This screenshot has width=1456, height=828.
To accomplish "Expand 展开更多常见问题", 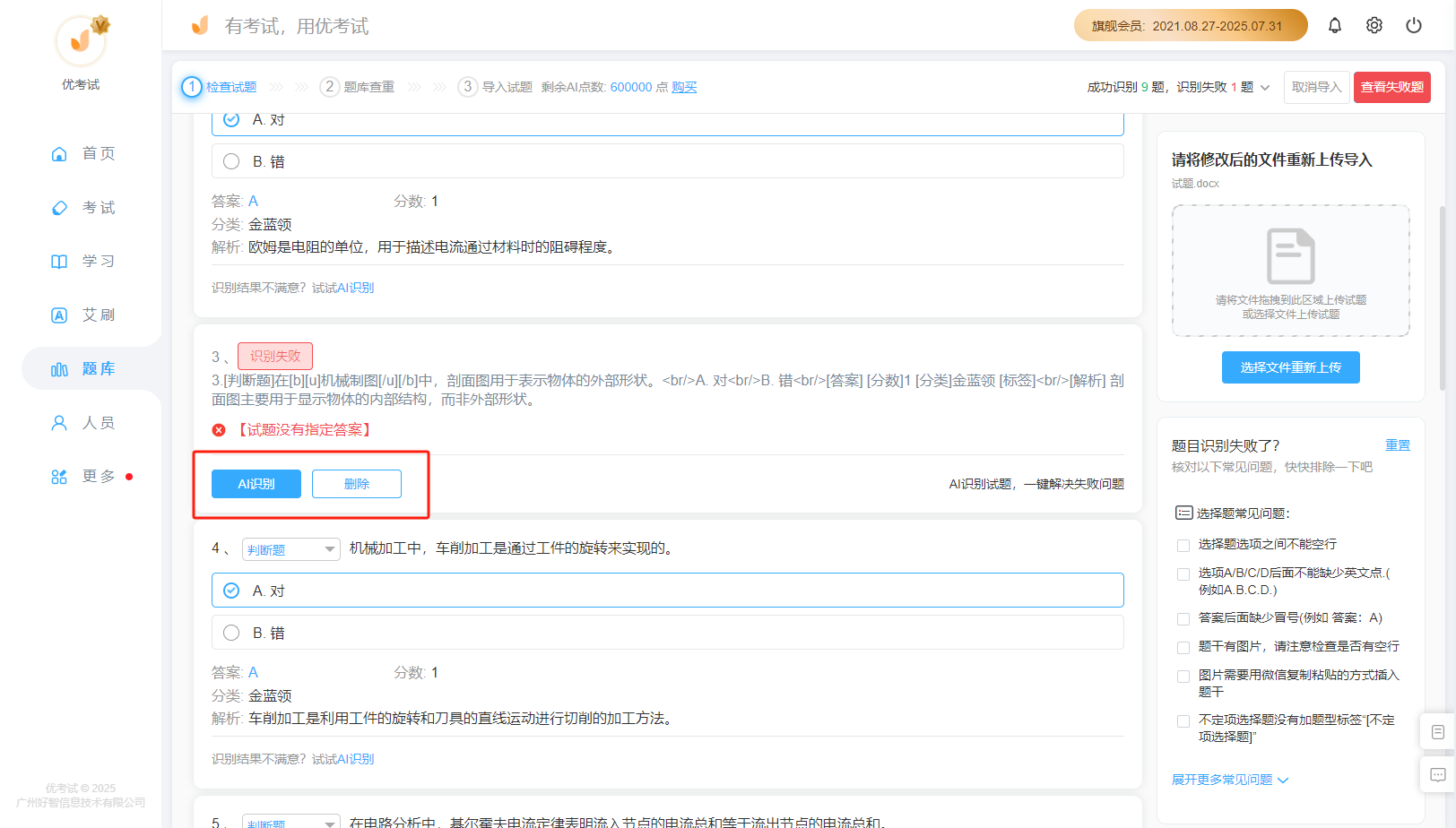I will tap(1230, 780).
